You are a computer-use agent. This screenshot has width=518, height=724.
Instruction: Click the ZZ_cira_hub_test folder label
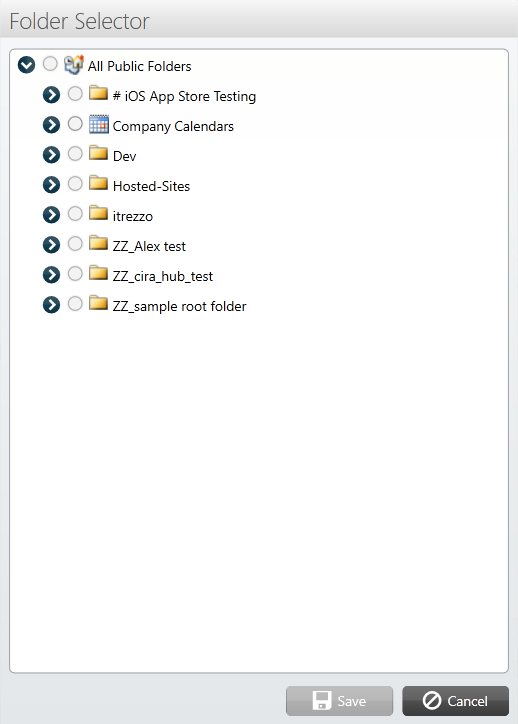coord(163,276)
